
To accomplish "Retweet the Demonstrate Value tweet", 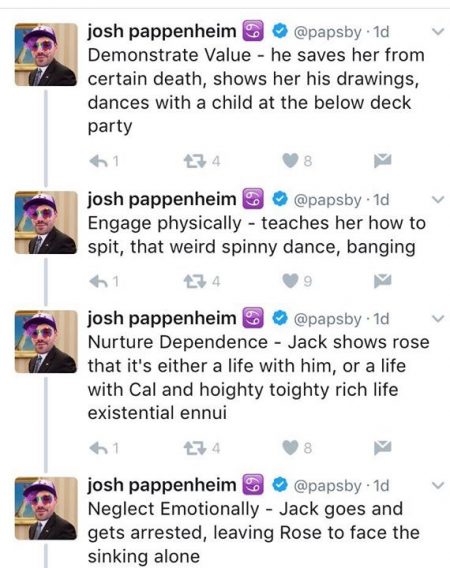I will pyautogui.click(x=195, y=161).
